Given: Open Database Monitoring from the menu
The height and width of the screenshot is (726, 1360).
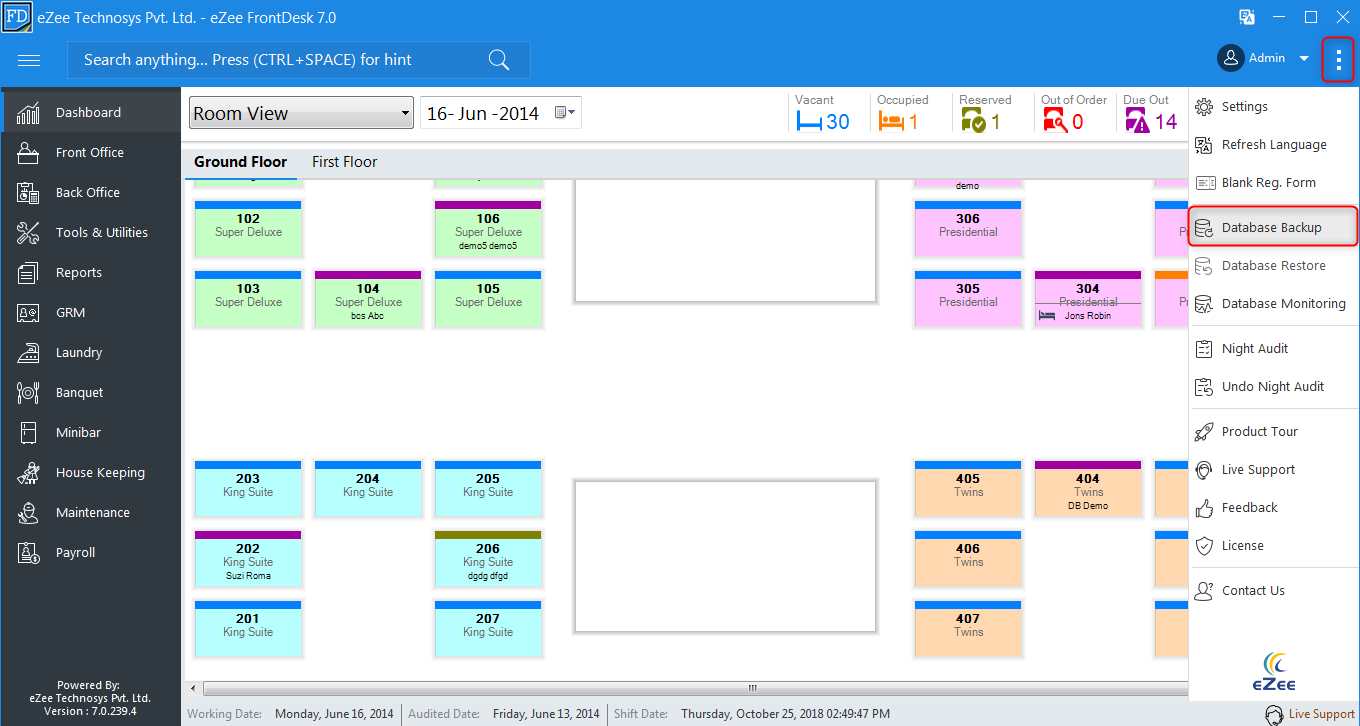Looking at the screenshot, I should [x=1273, y=304].
